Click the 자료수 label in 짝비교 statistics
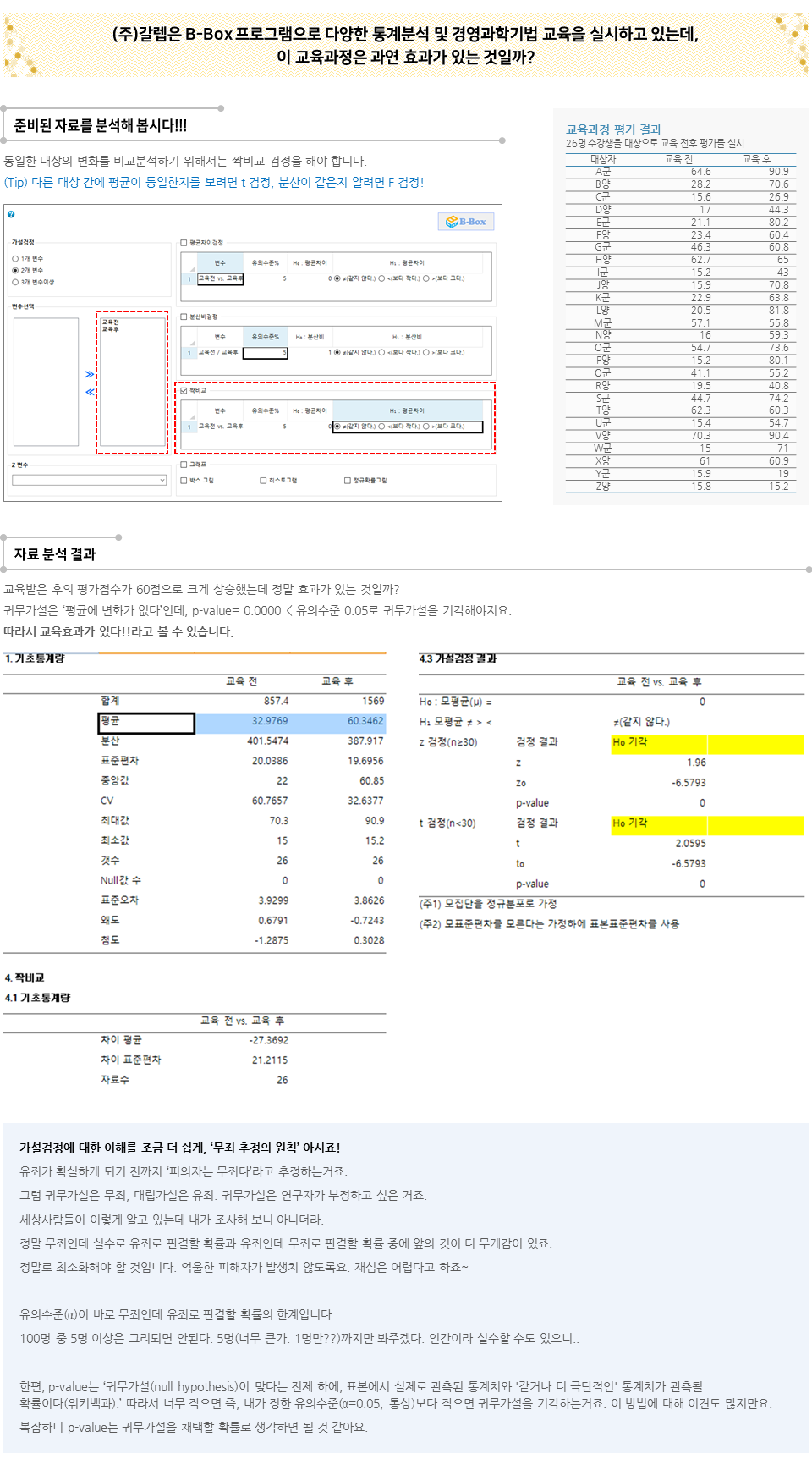 click(115, 1080)
